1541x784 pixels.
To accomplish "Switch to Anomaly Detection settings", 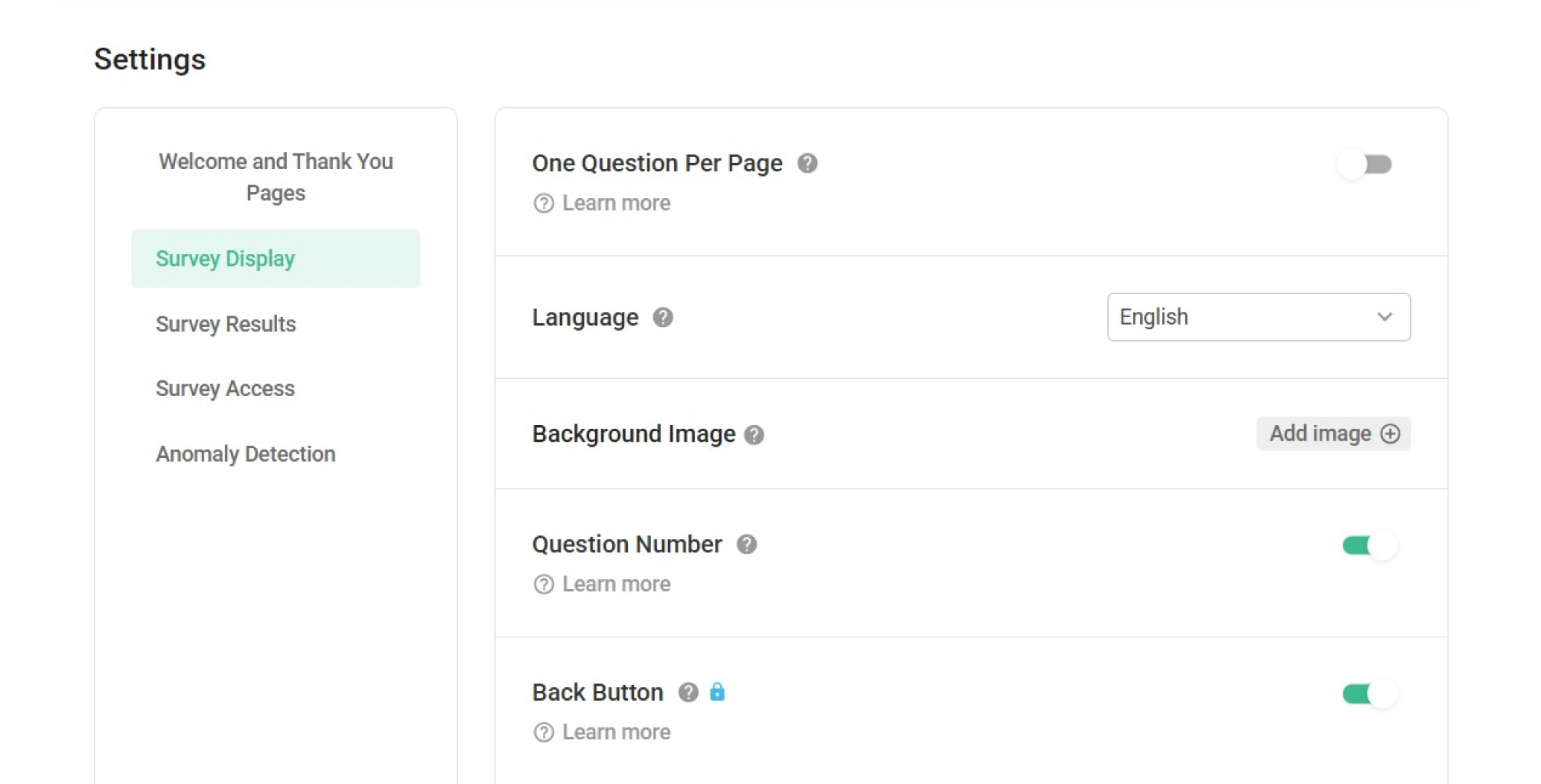I will tap(245, 454).
